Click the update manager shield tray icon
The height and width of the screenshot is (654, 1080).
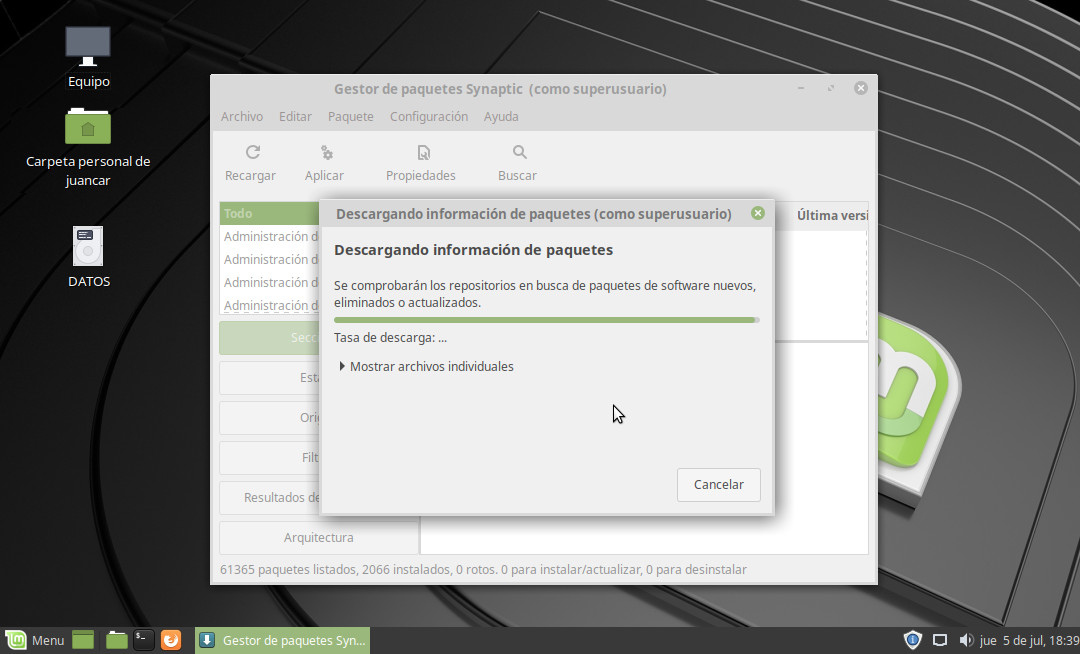pyautogui.click(x=912, y=640)
